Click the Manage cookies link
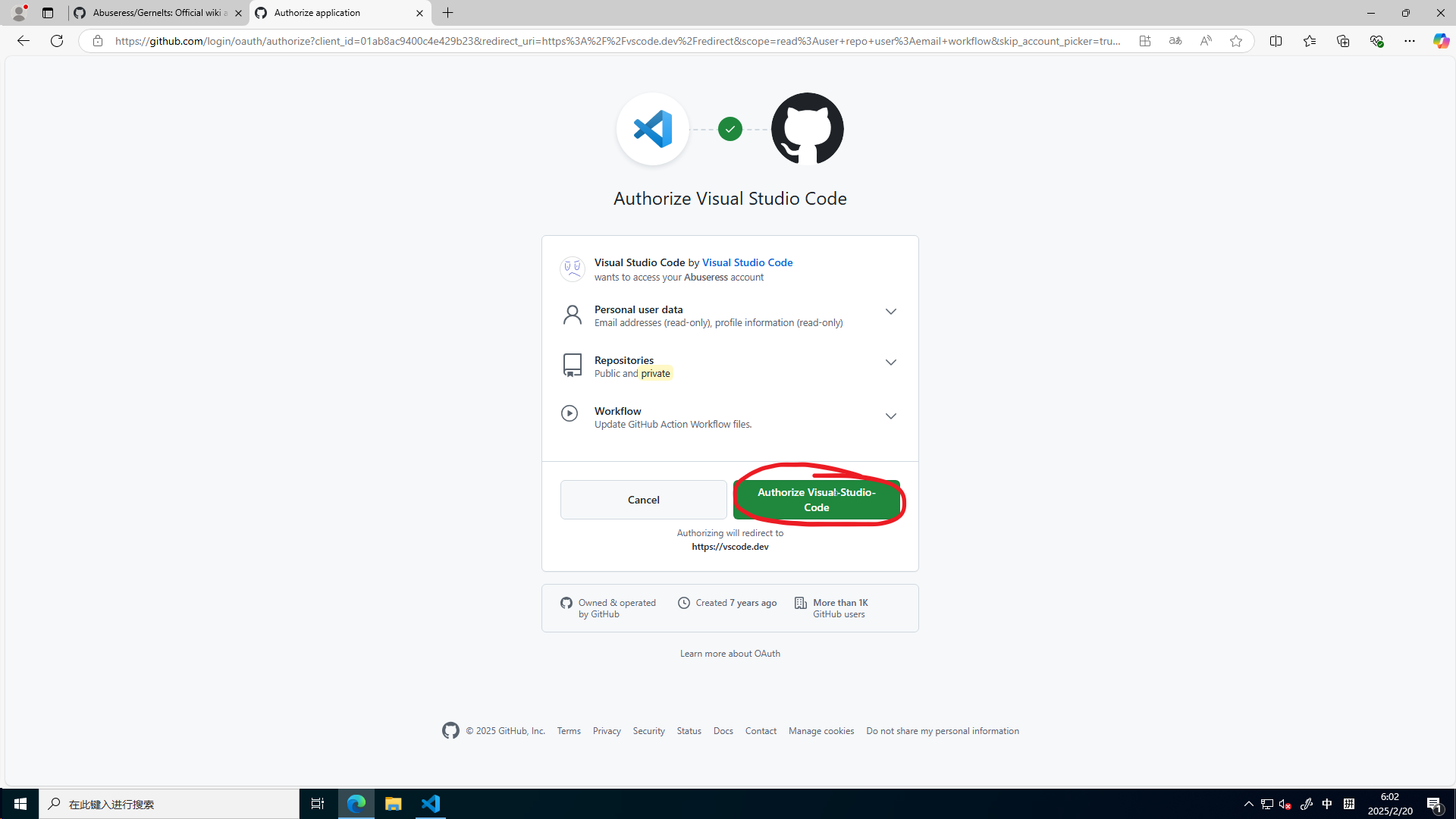 tap(821, 730)
